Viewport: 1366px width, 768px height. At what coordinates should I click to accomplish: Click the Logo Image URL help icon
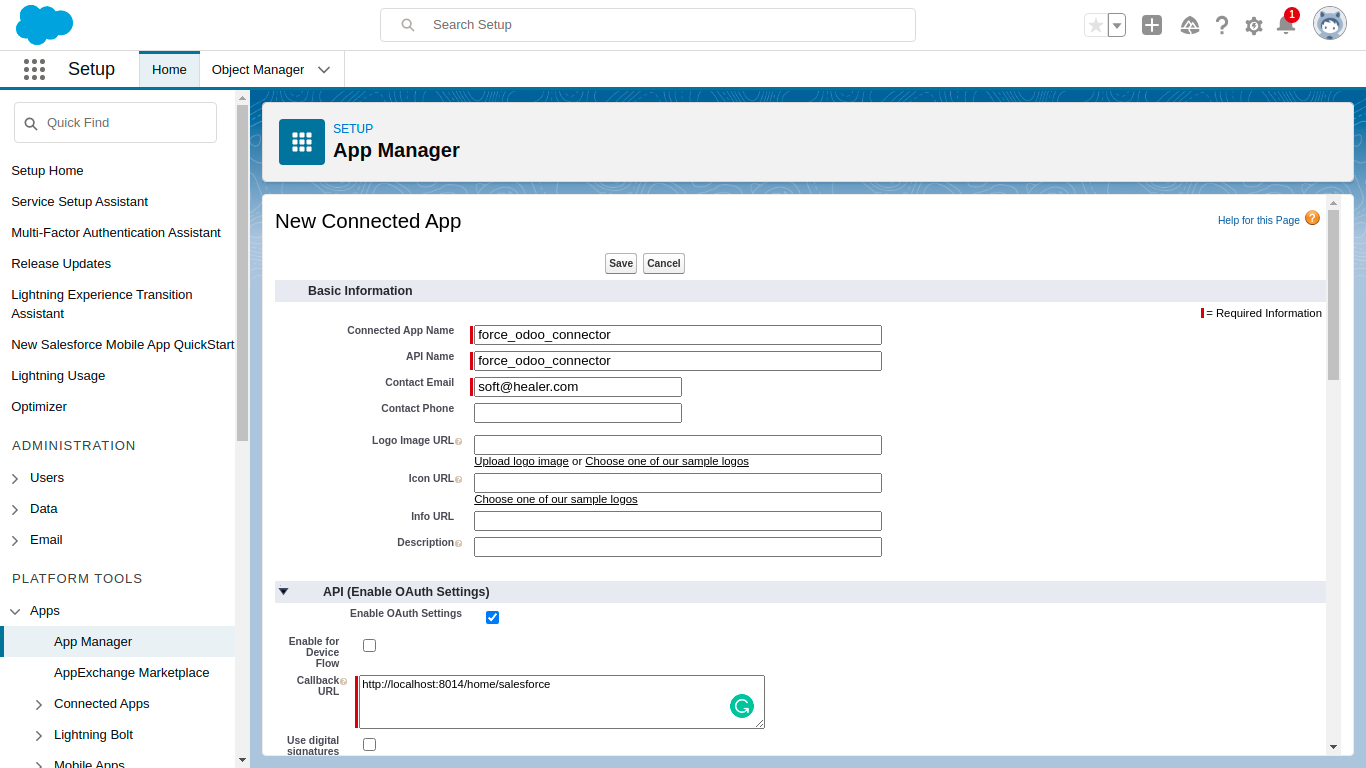coord(459,441)
